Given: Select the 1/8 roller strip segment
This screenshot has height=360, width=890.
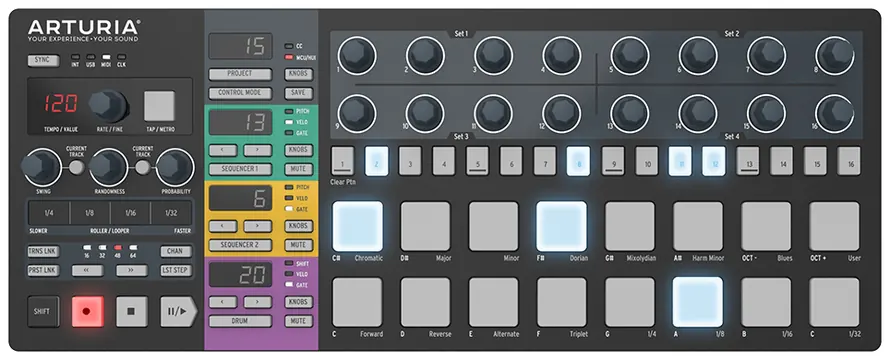Looking at the screenshot, I should tap(90, 213).
